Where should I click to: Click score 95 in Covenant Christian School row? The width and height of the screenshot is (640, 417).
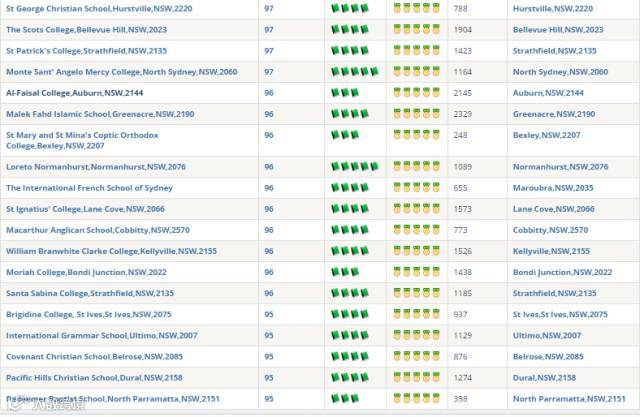pyautogui.click(x=269, y=356)
